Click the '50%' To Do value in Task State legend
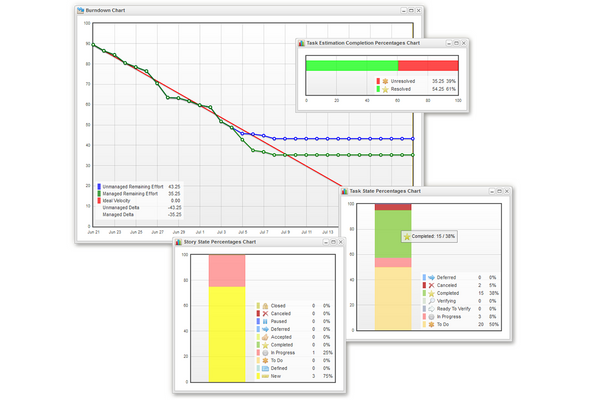 coord(494,325)
